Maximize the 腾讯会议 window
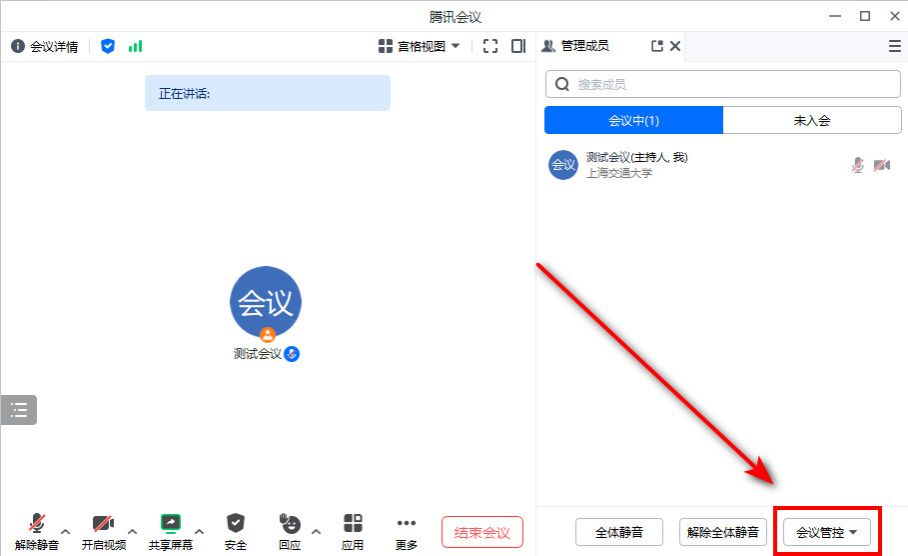The height and width of the screenshot is (556, 908). pos(865,16)
